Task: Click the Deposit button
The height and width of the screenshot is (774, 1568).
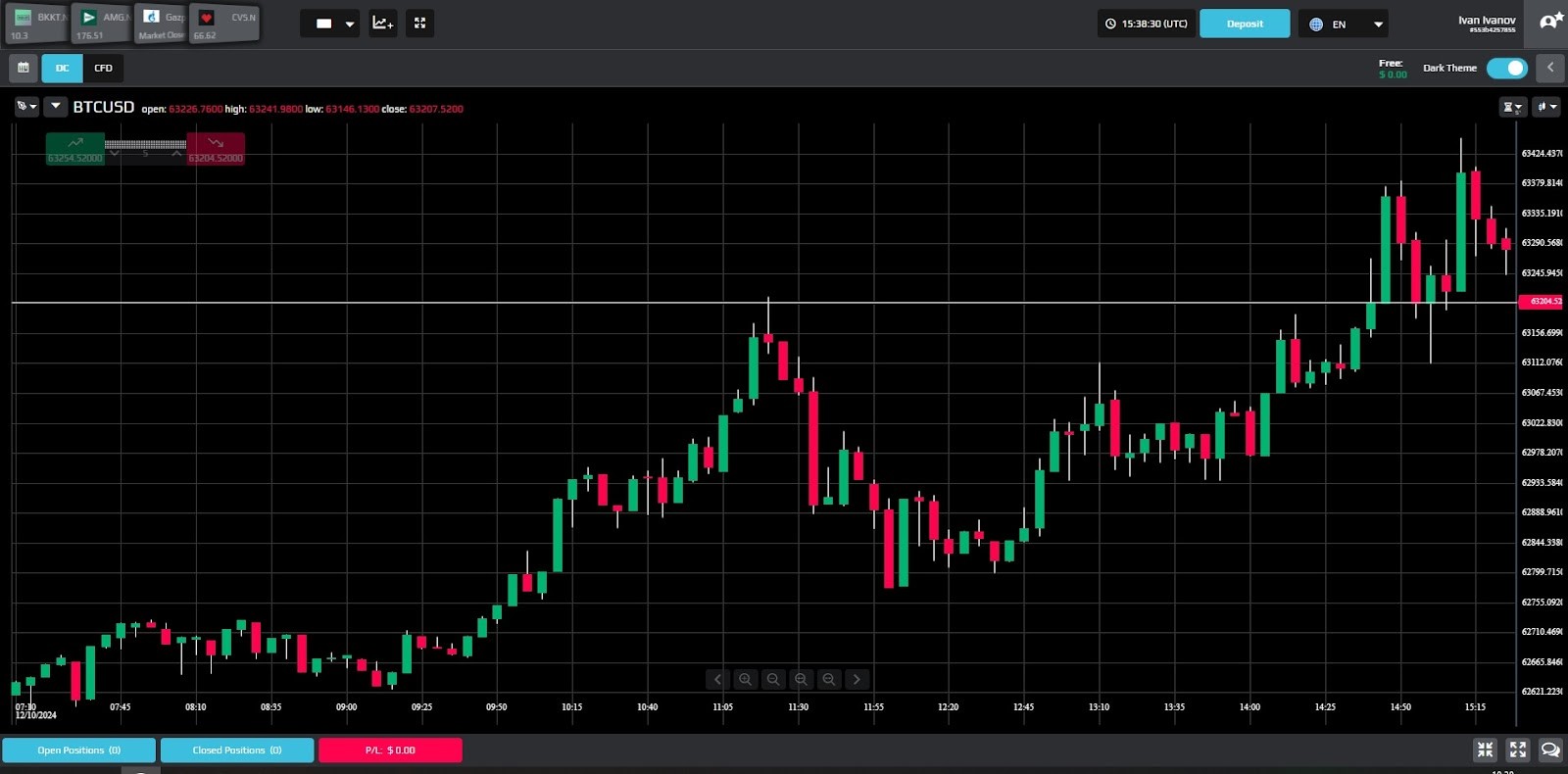Action: pyautogui.click(x=1245, y=24)
